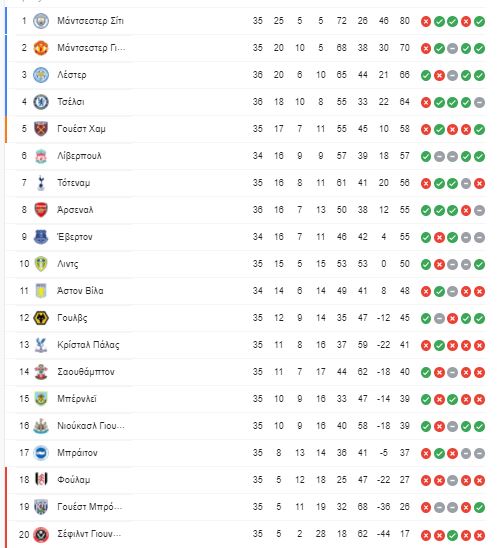Click Chelsea's latest grey draw form indicator
Viewport: 497px width, 548px height.
[x=479, y=102]
